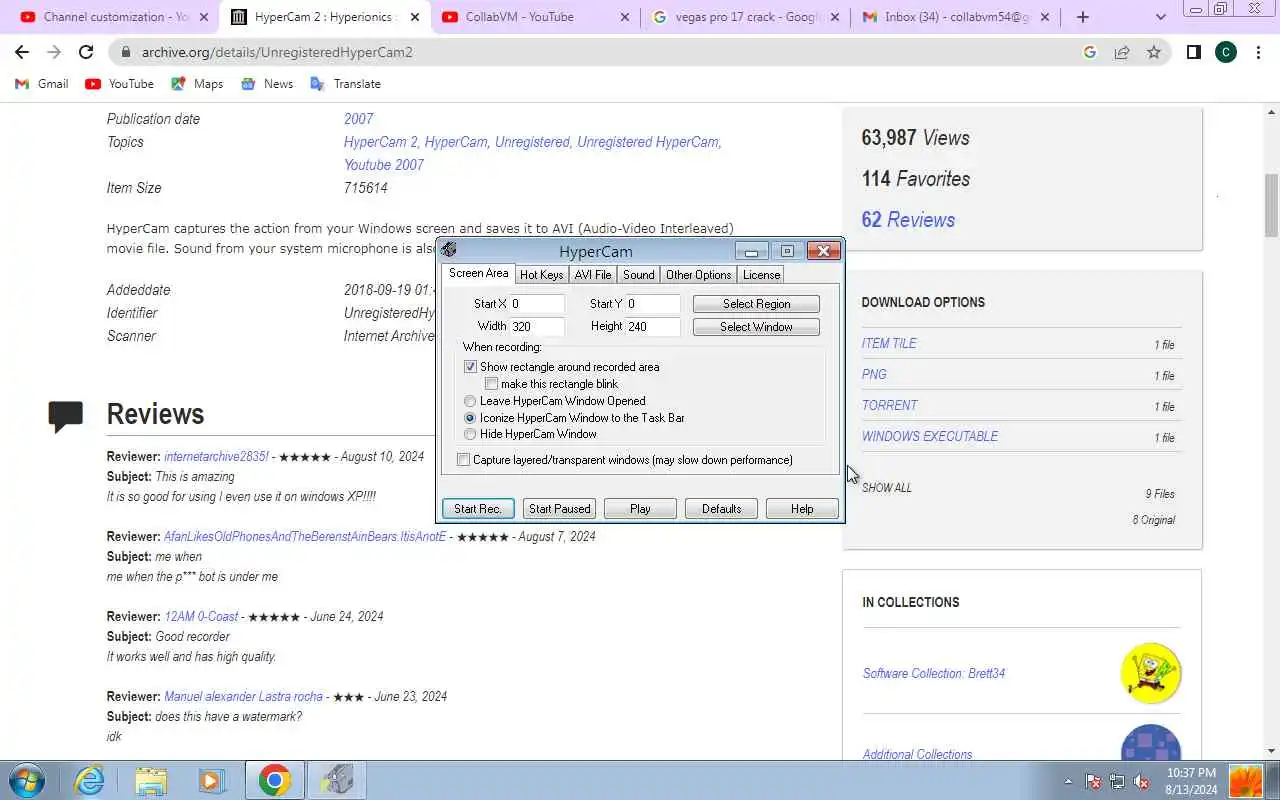Go back with the browser back arrow

point(22,52)
